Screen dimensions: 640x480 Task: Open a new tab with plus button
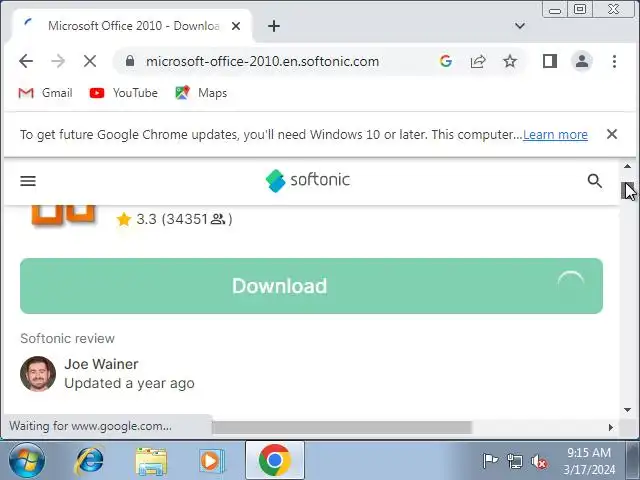(274, 26)
